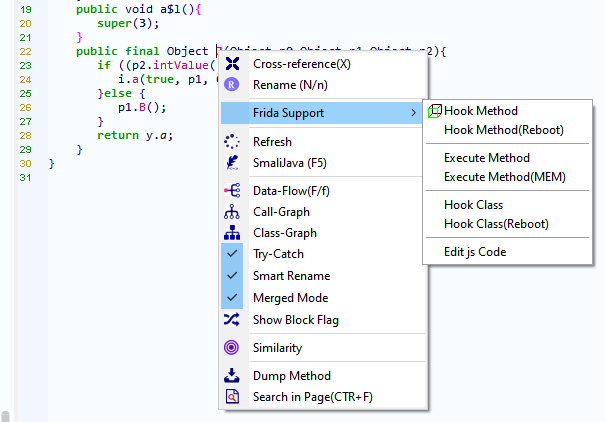Open Edit js Code
The width and height of the screenshot is (605, 422).
475,252
